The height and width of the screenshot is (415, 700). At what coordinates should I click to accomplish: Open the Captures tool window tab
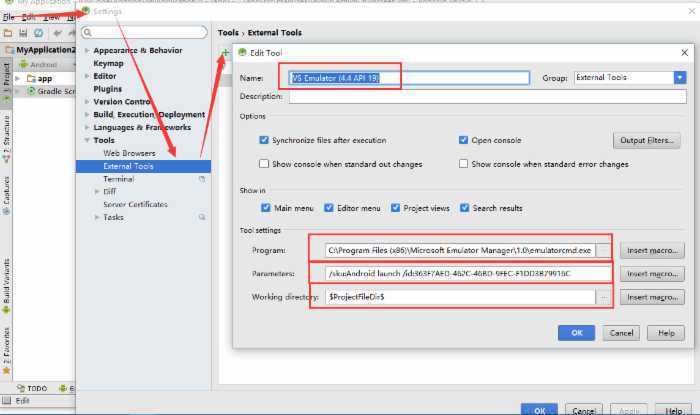tap(6, 193)
